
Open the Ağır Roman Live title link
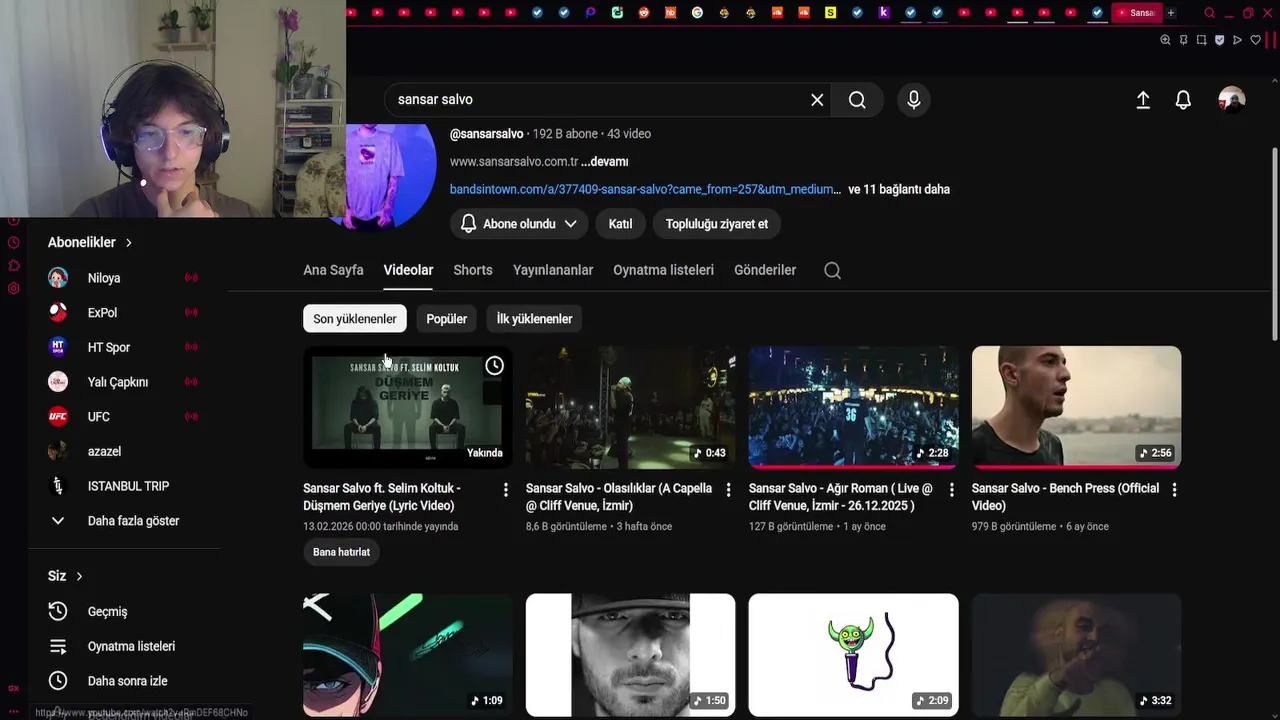tap(840, 497)
